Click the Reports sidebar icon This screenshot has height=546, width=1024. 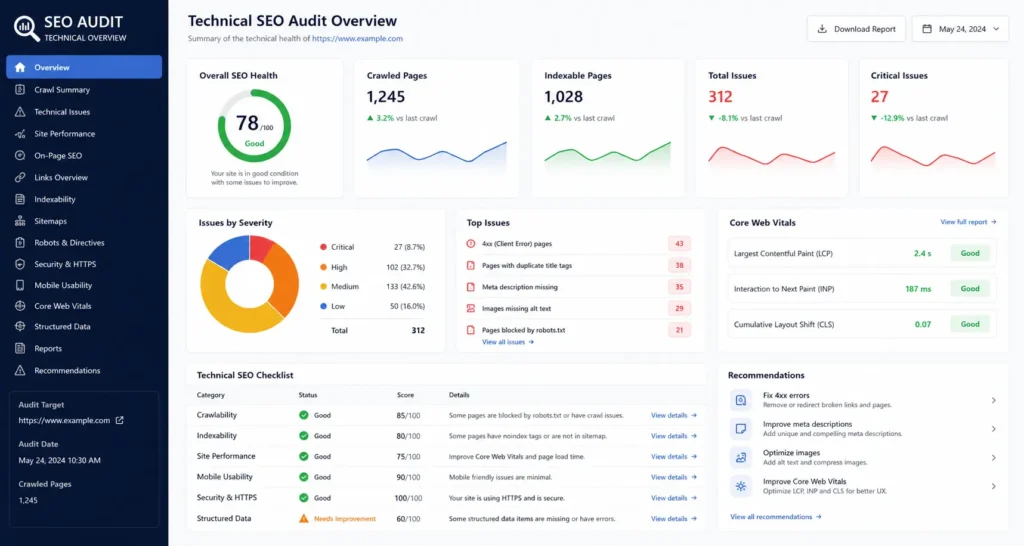click(x=20, y=348)
